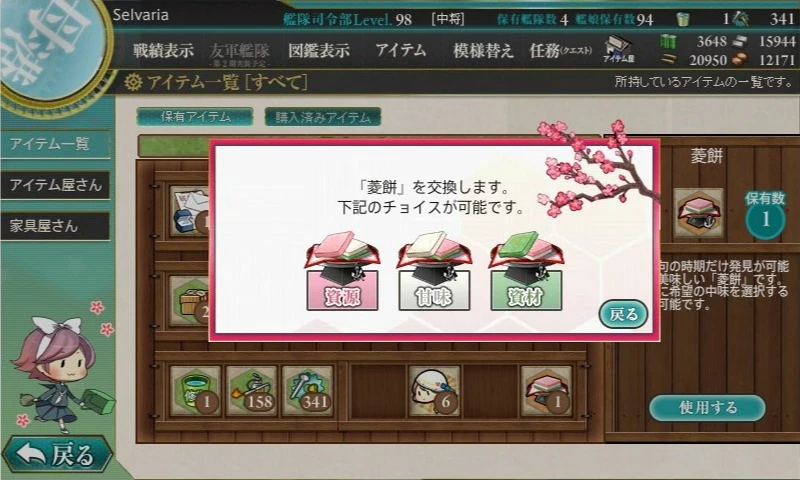Screen dimensions: 800x480
Task: Switch to the 購入済みアイテム tab
Action: pos(322,117)
